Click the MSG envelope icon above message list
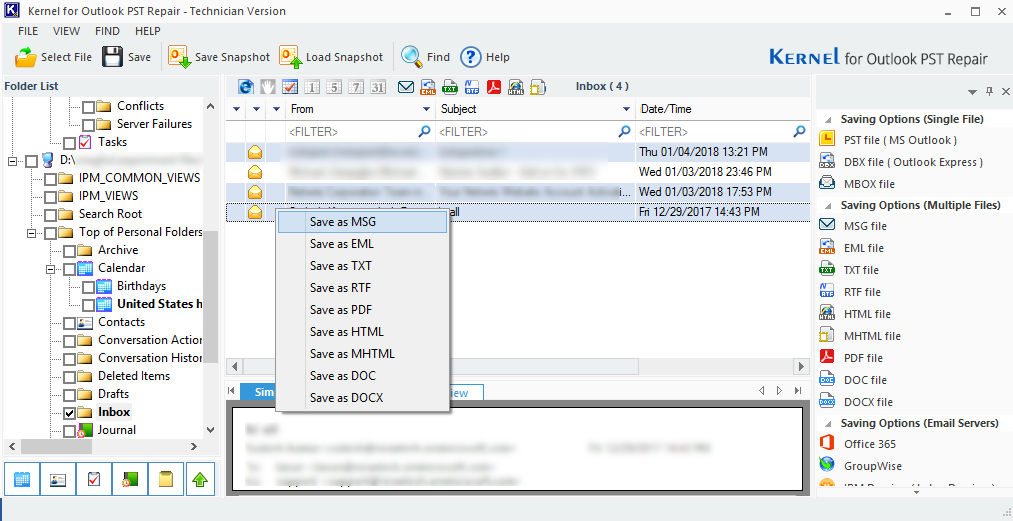Viewport: 1013px width, 521px height. [x=406, y=87]
